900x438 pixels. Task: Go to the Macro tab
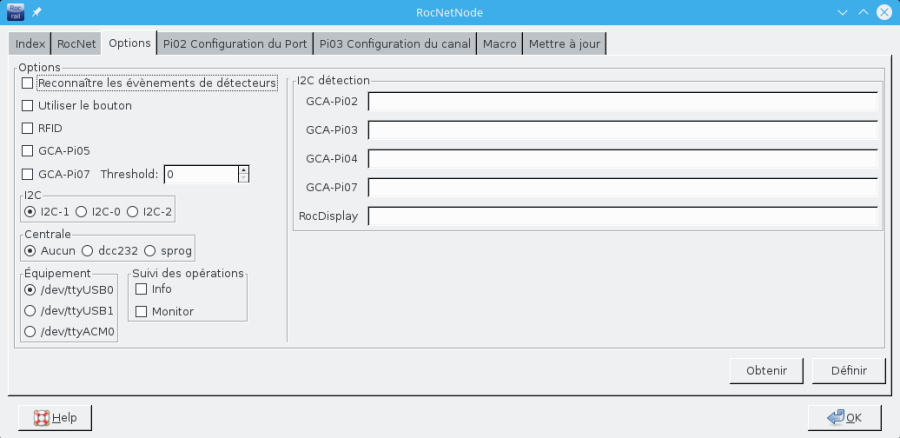point(499,44)
